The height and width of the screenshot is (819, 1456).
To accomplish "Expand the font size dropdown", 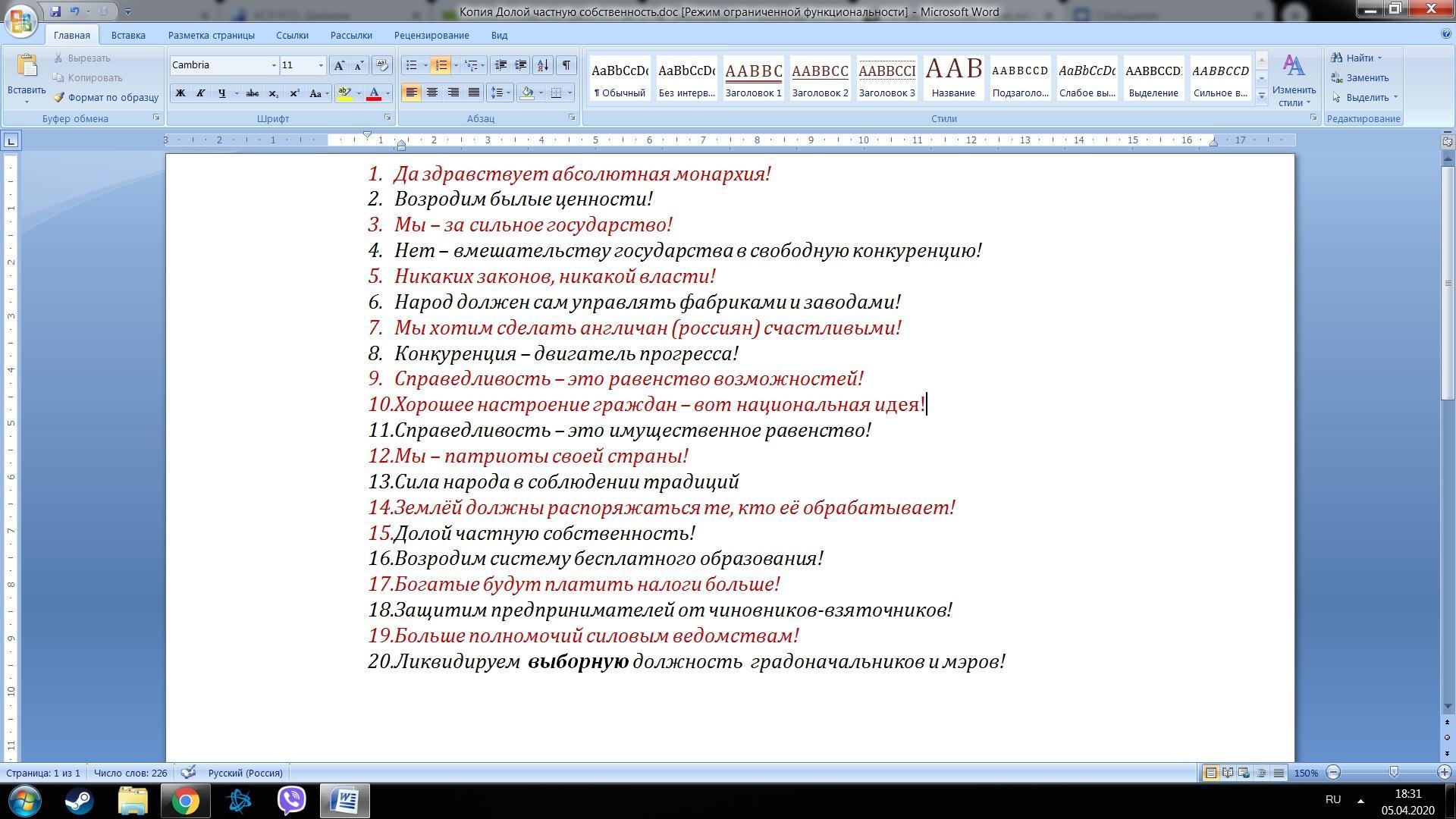I will [321, 65].
